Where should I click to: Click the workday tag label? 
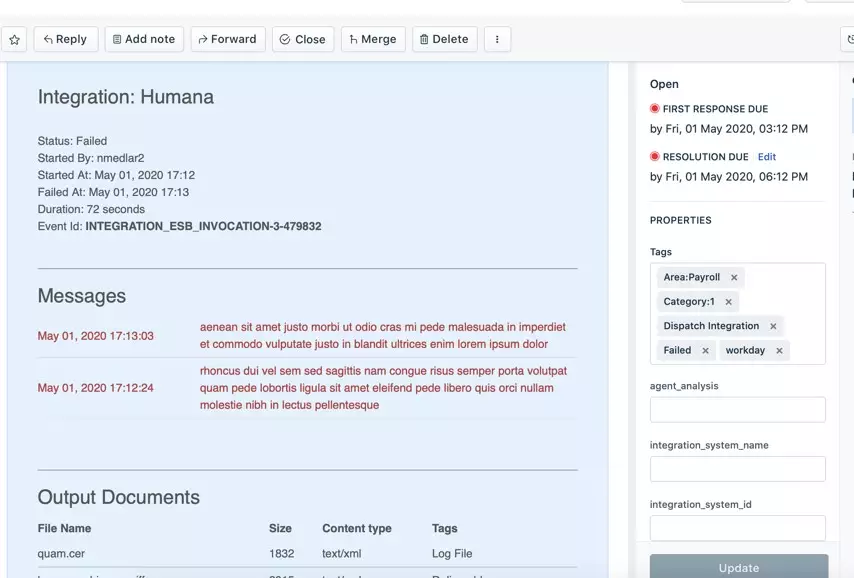click(745, 351)
